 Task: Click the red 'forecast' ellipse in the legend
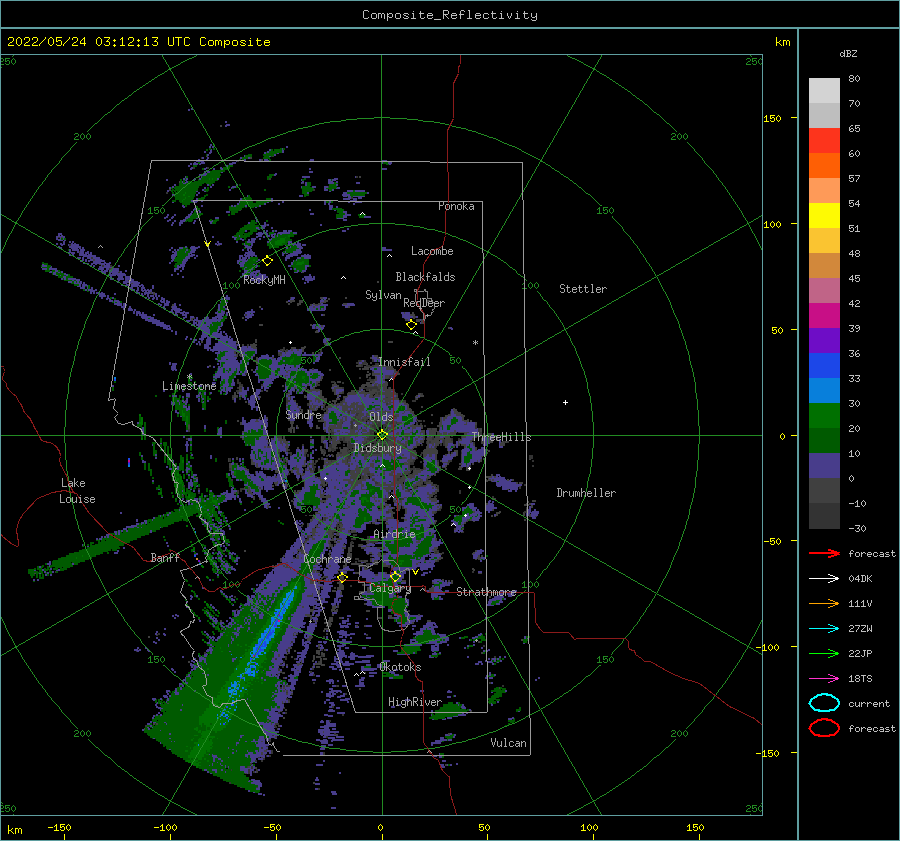coord(824,728)
